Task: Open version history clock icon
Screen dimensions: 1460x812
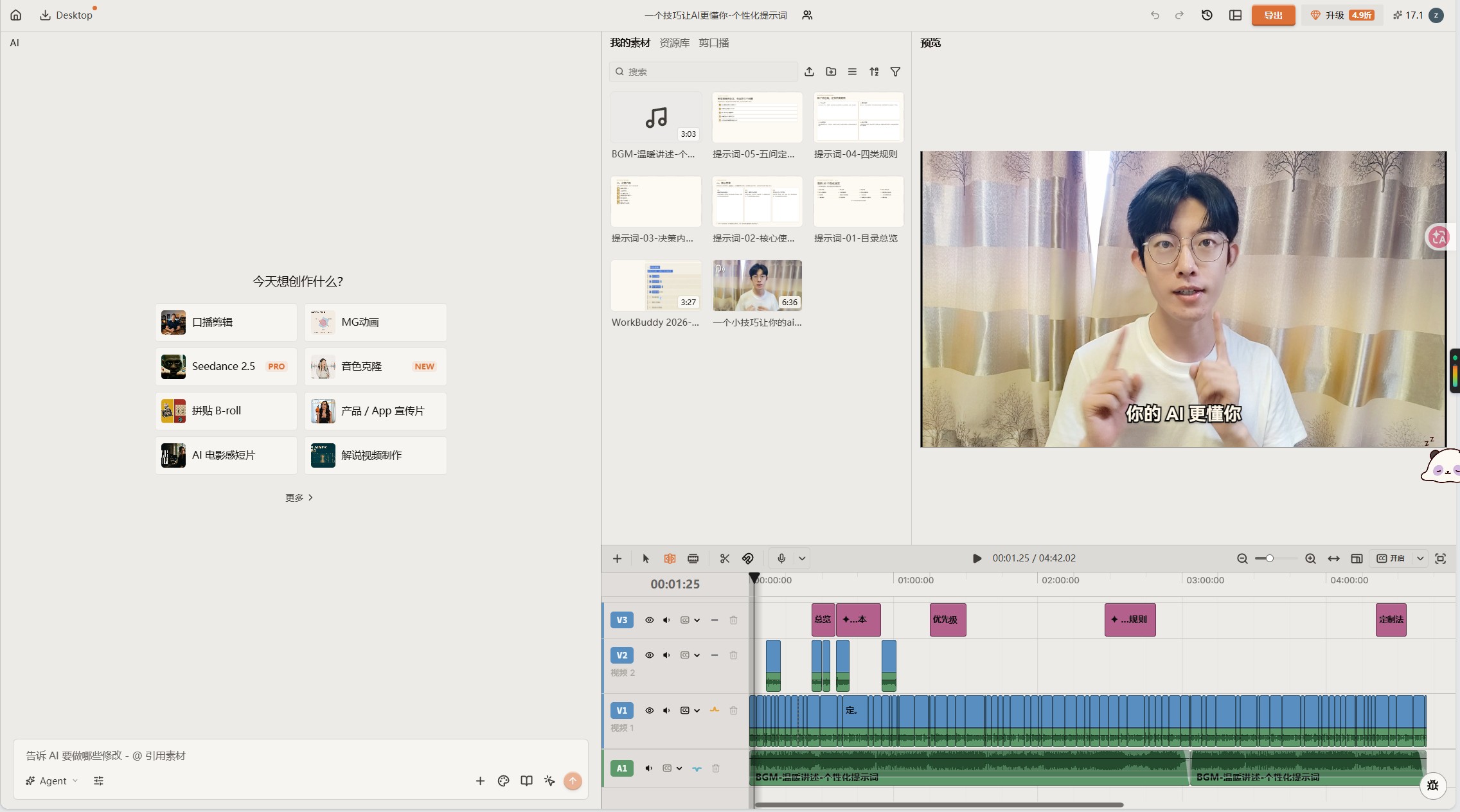Action: point(1207,15)
